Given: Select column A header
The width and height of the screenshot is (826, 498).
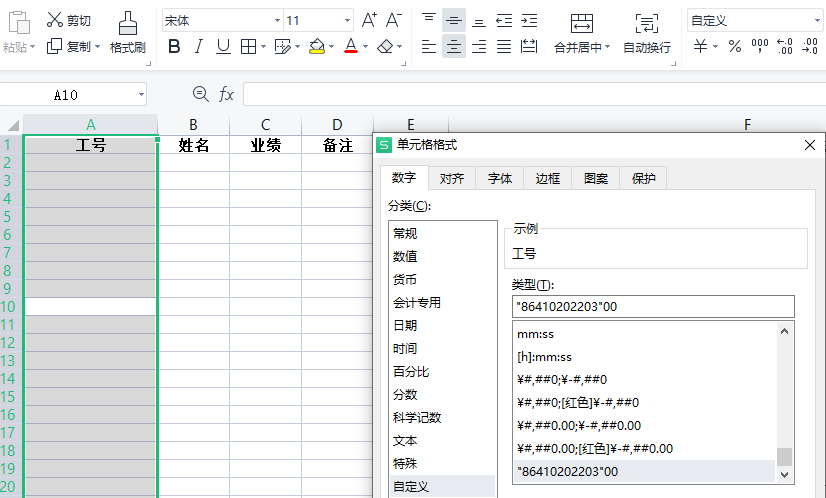Looking at the screenshot, I should (x=91, y=125).
